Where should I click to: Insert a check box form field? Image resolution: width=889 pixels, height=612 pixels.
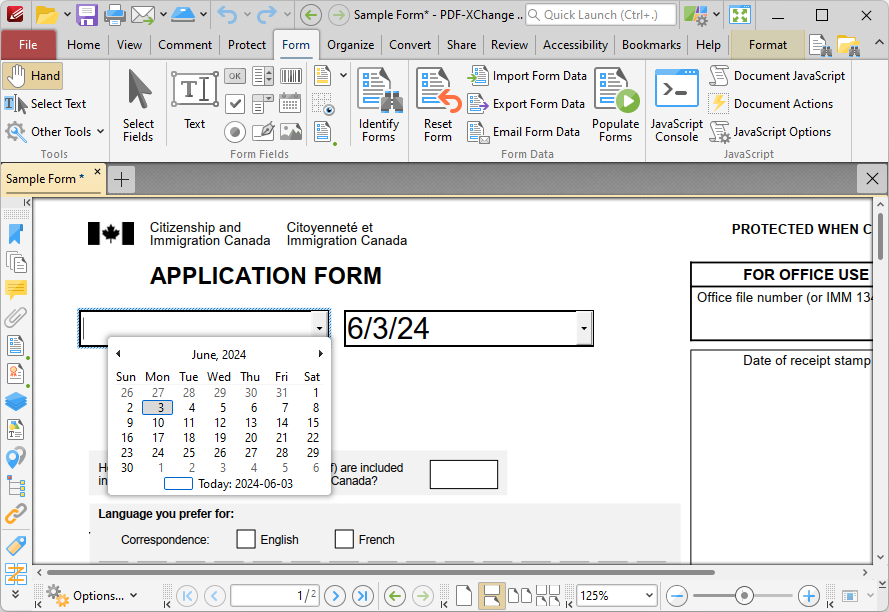pyautogui.click(x=235, y=104)
